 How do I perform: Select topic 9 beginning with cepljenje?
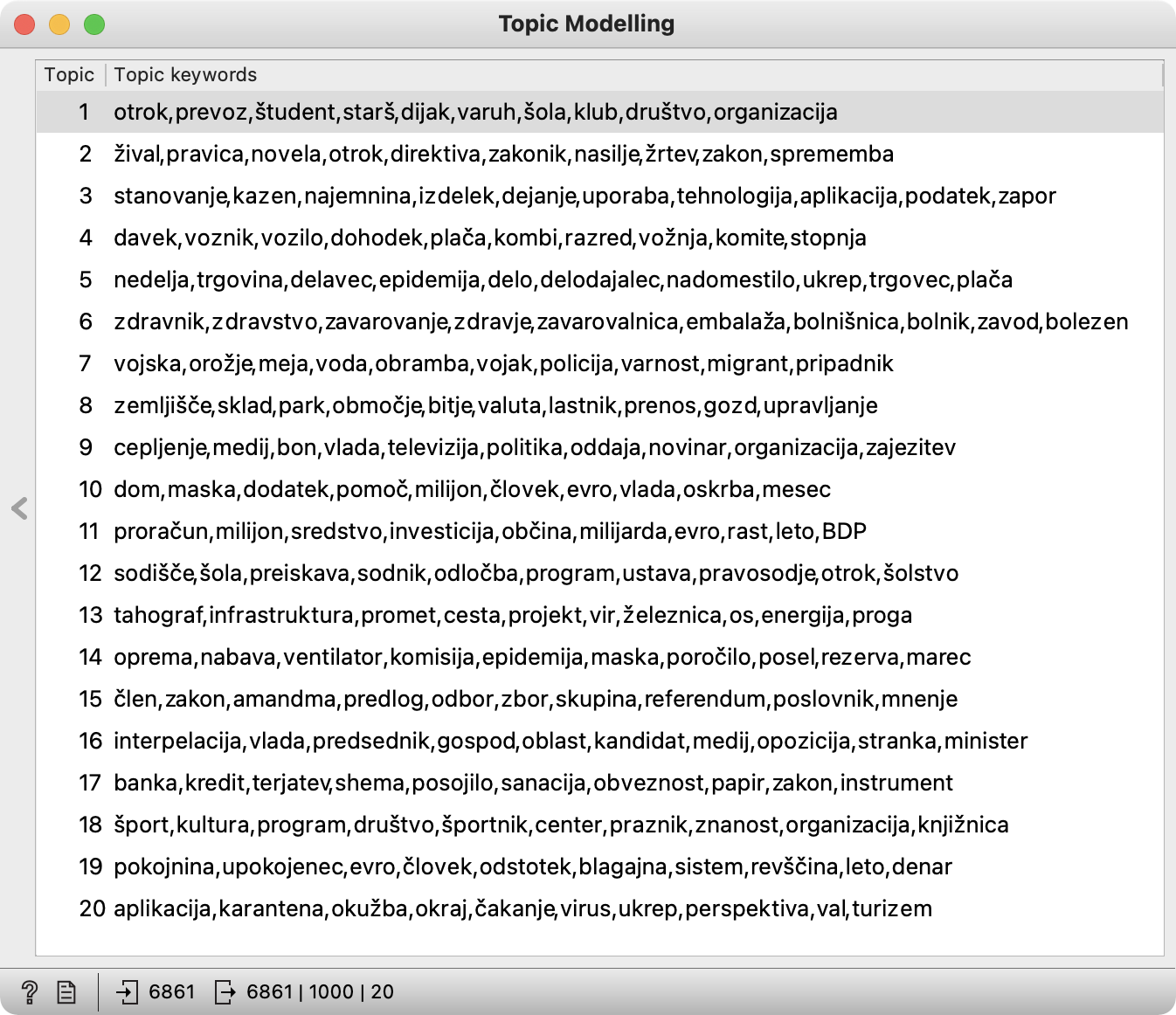pyautogui.click(x=535, y=447)
